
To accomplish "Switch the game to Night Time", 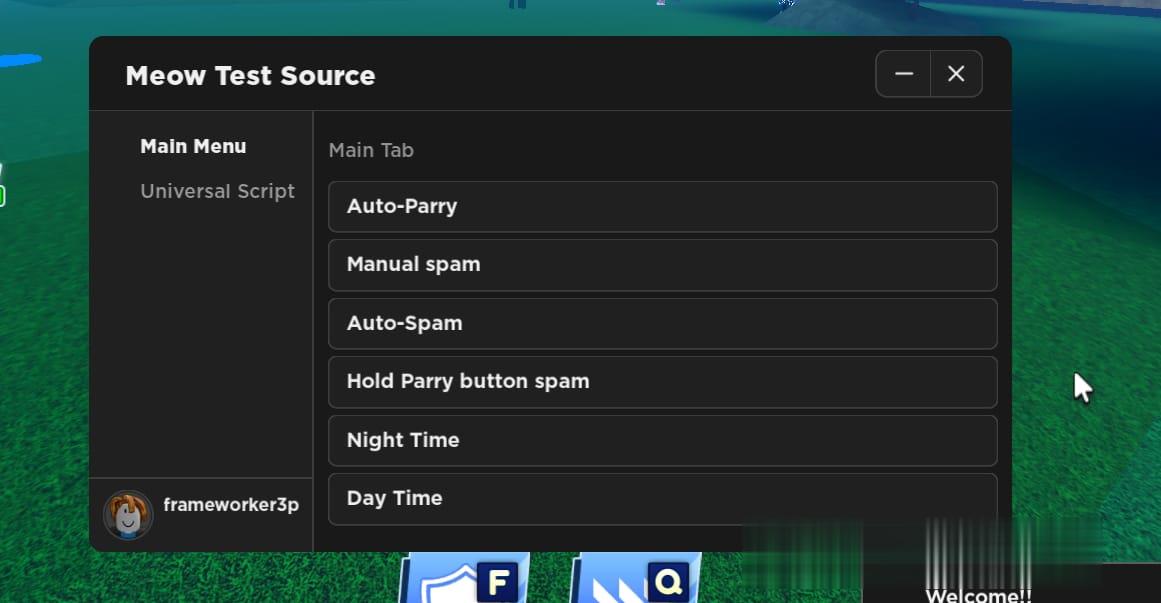I will pos(662,440).
